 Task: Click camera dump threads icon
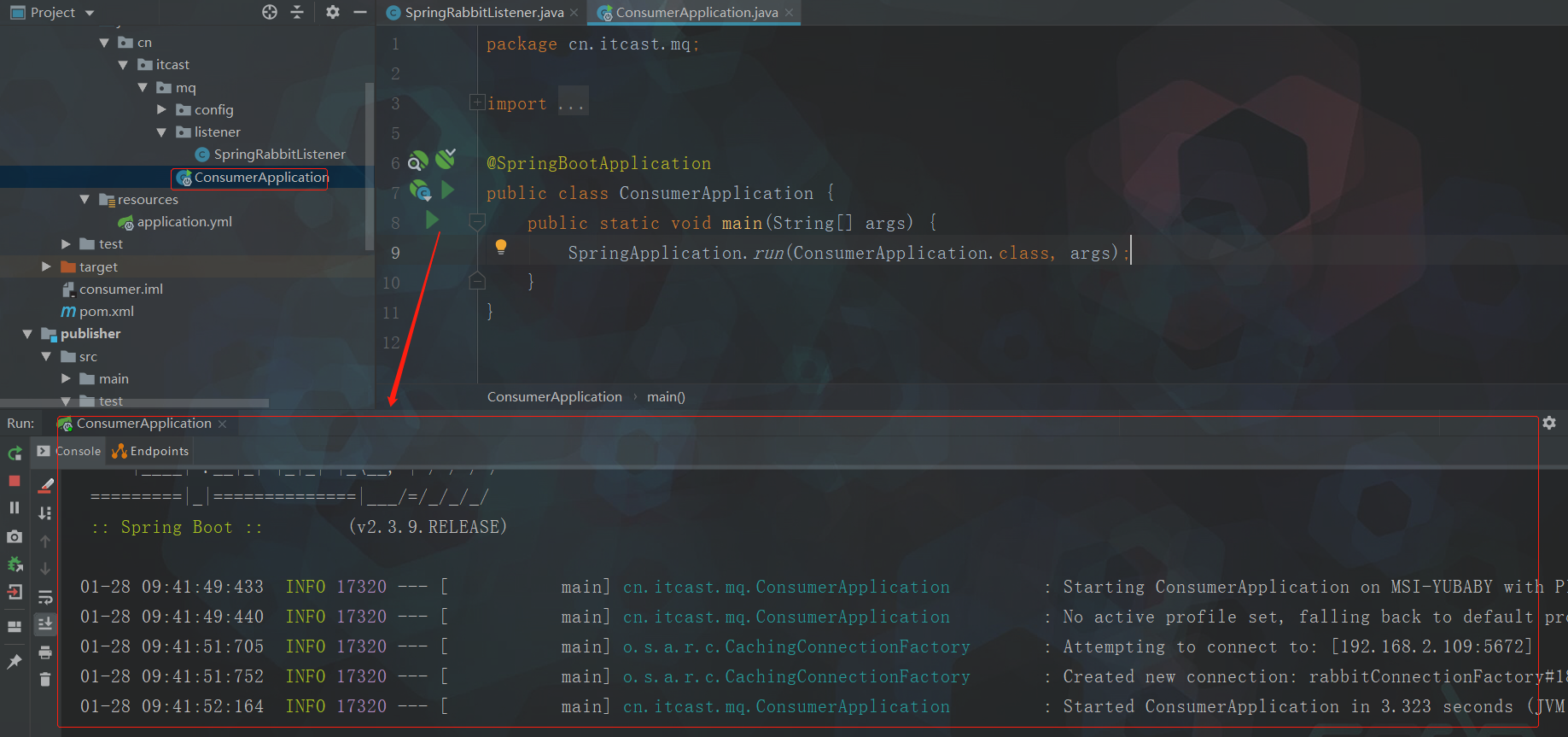pos(15,536)
